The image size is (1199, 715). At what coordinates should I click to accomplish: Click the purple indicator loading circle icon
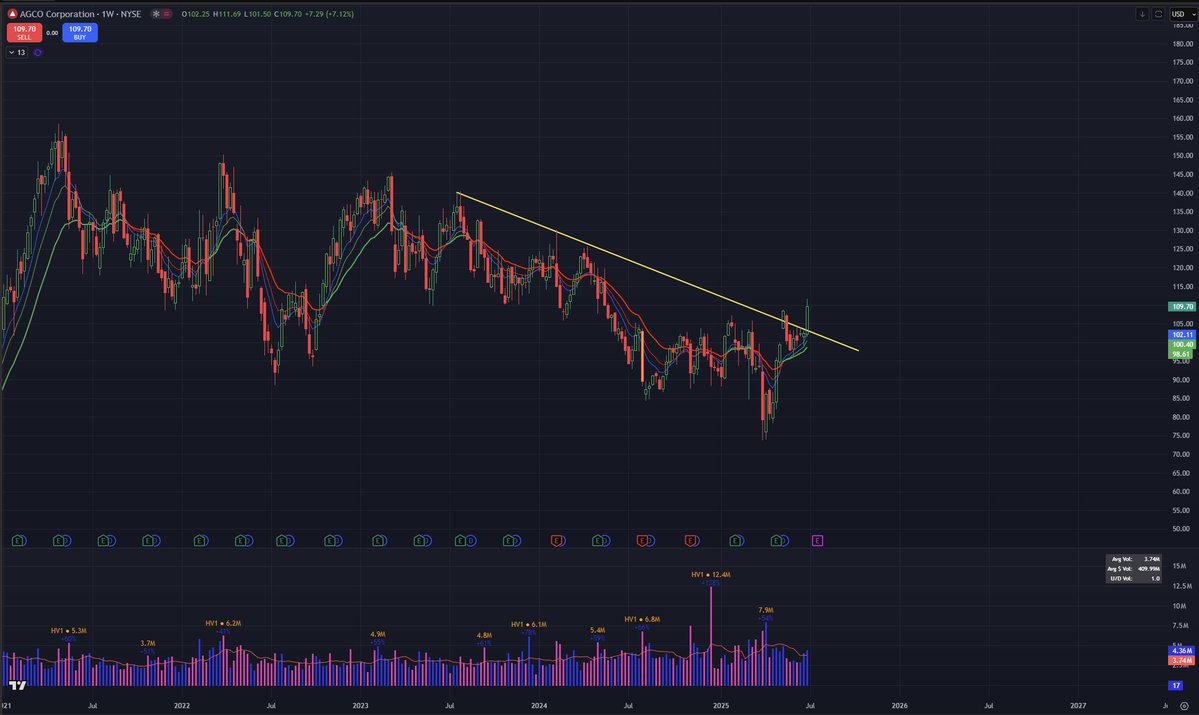pos(37,53)
